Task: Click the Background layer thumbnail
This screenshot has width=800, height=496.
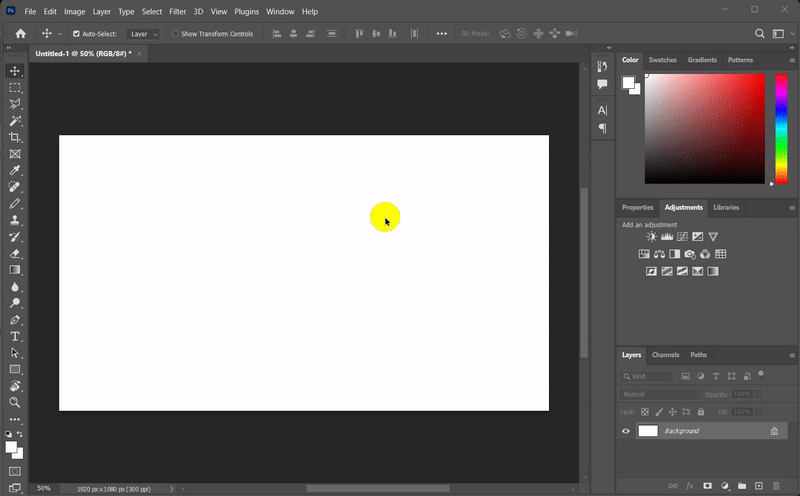Action: click(648, 431)
